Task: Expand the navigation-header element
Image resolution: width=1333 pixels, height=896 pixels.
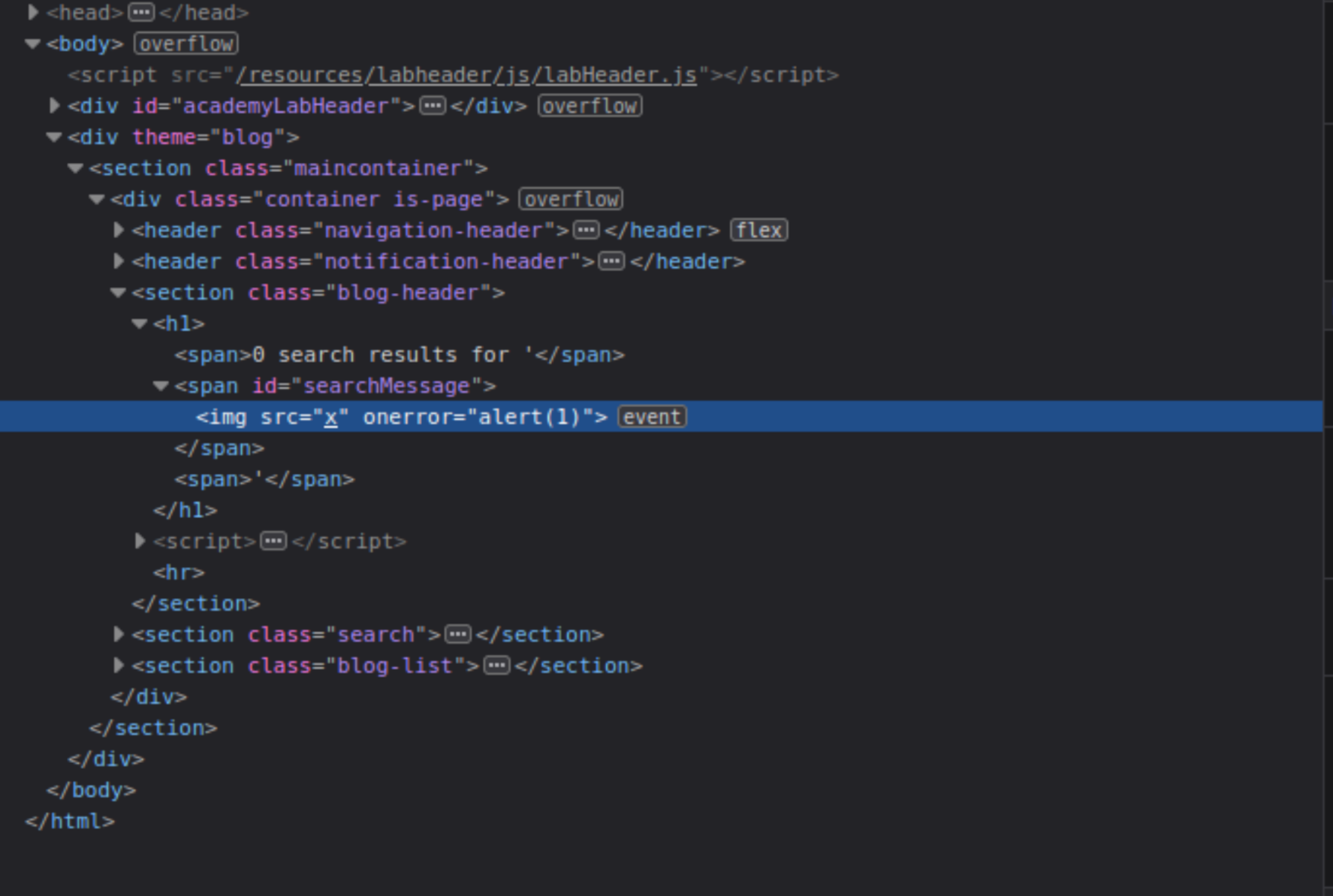Action: (119, 231)
